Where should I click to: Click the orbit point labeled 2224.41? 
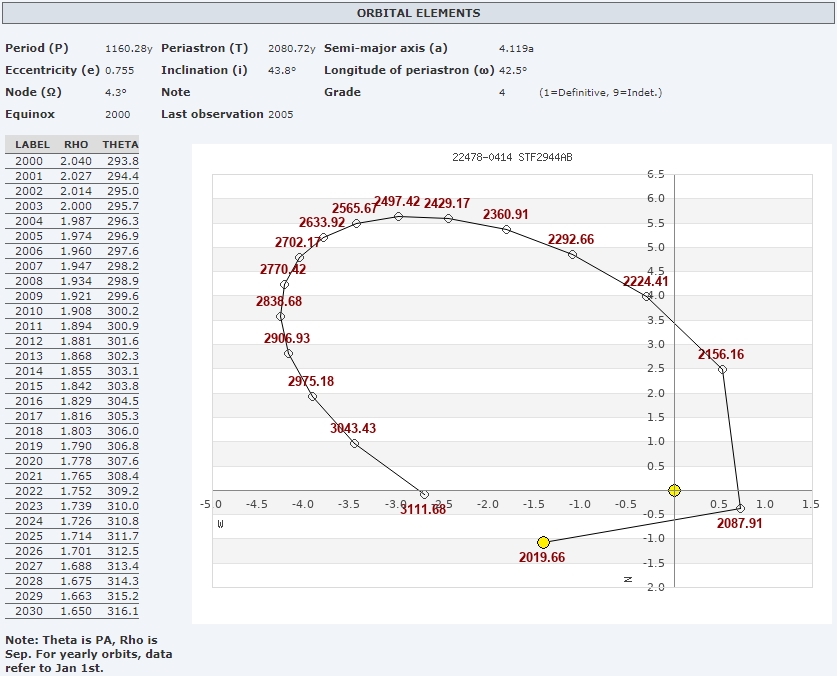[646, 296]
